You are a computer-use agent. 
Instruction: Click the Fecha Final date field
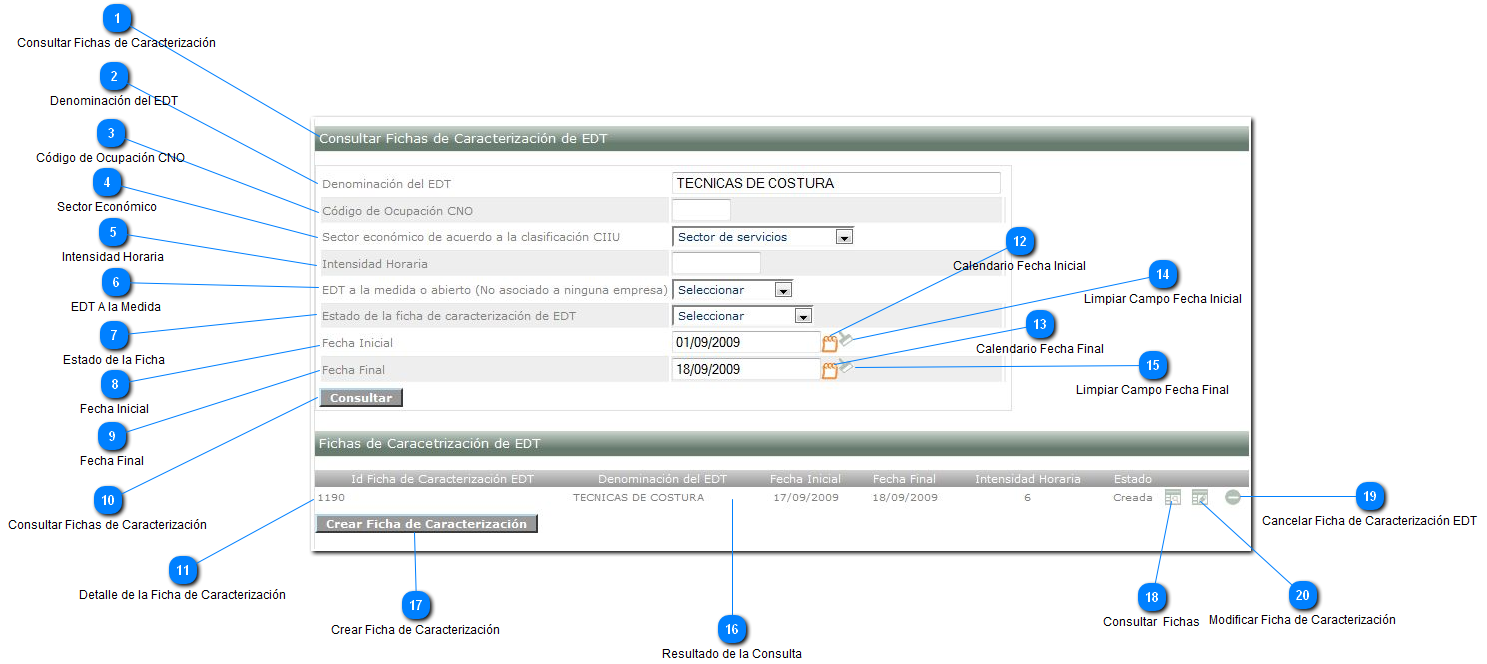tap(745, 370)
